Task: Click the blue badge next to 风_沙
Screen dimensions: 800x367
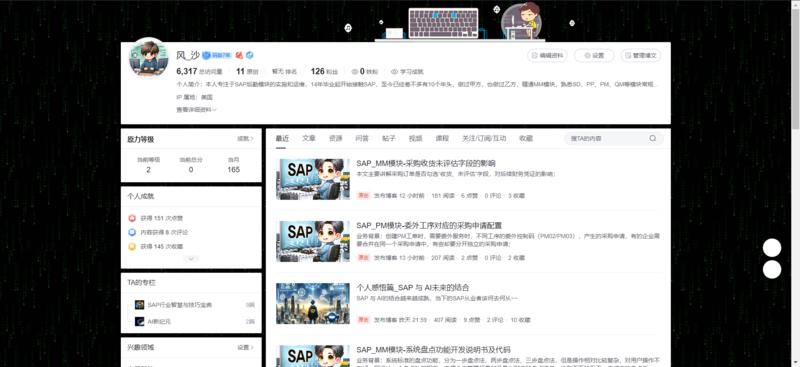Action: [217, 55]
